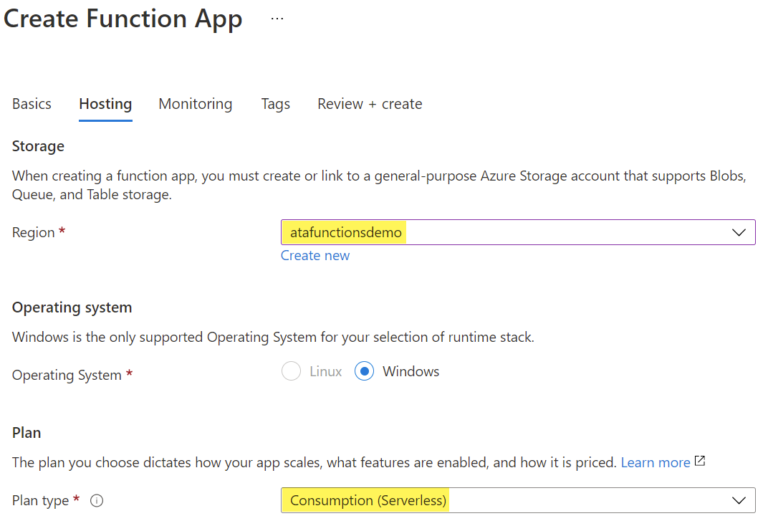Click the external link icon after Learn more
Image resolution: width=768 pixels, height=521 pixels.
click(700, 461)
